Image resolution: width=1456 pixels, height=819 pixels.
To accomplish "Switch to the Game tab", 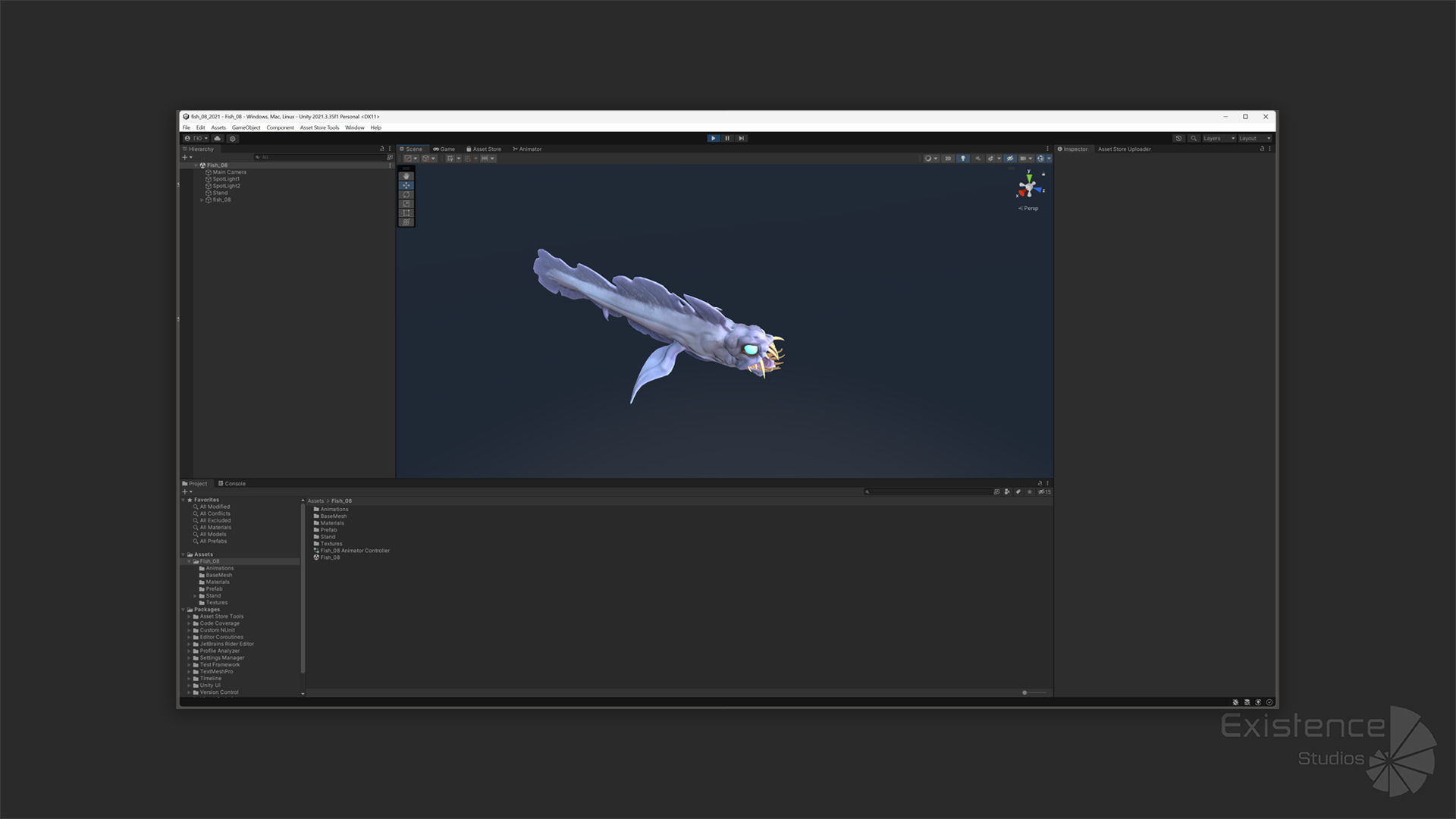I will (444, 149).
